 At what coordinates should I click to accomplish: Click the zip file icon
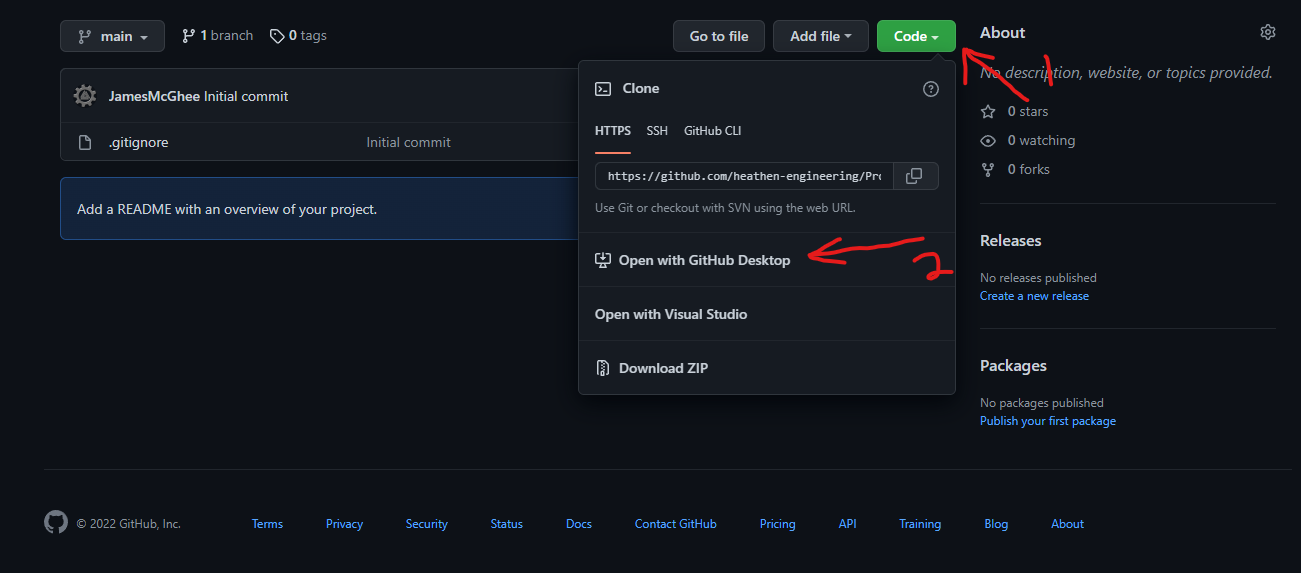(603, 368)
